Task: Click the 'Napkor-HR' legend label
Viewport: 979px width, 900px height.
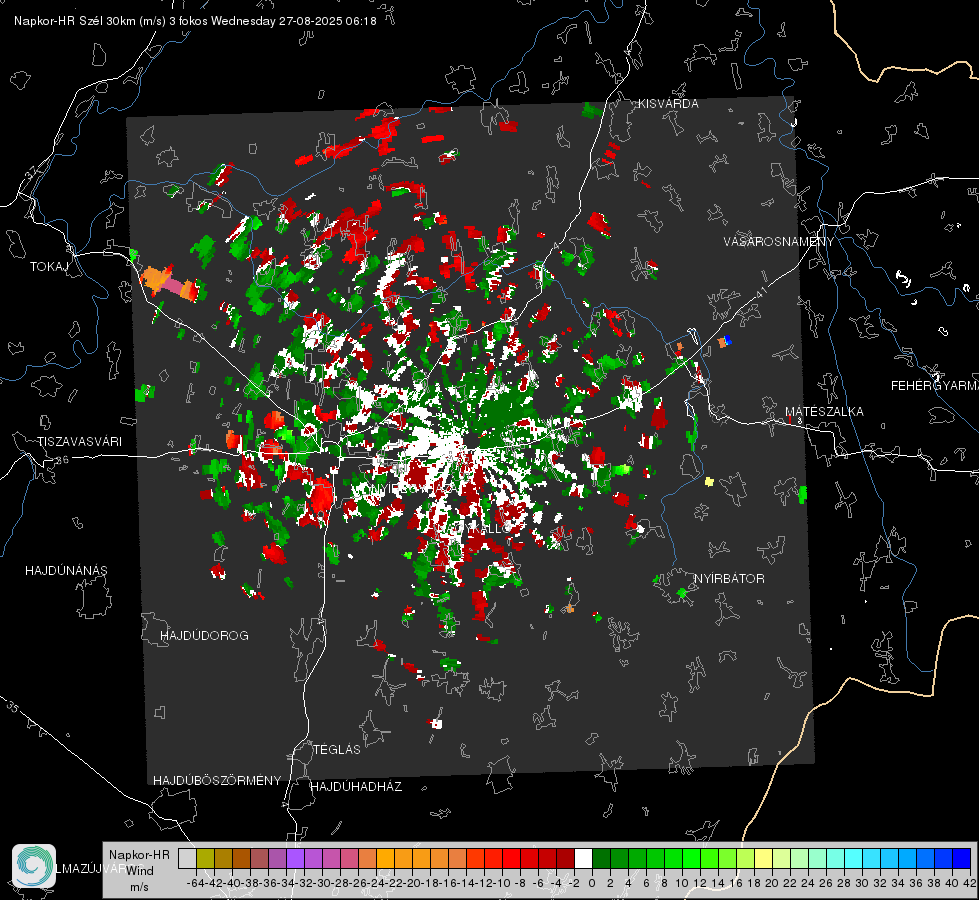Action: coord(139,854)
